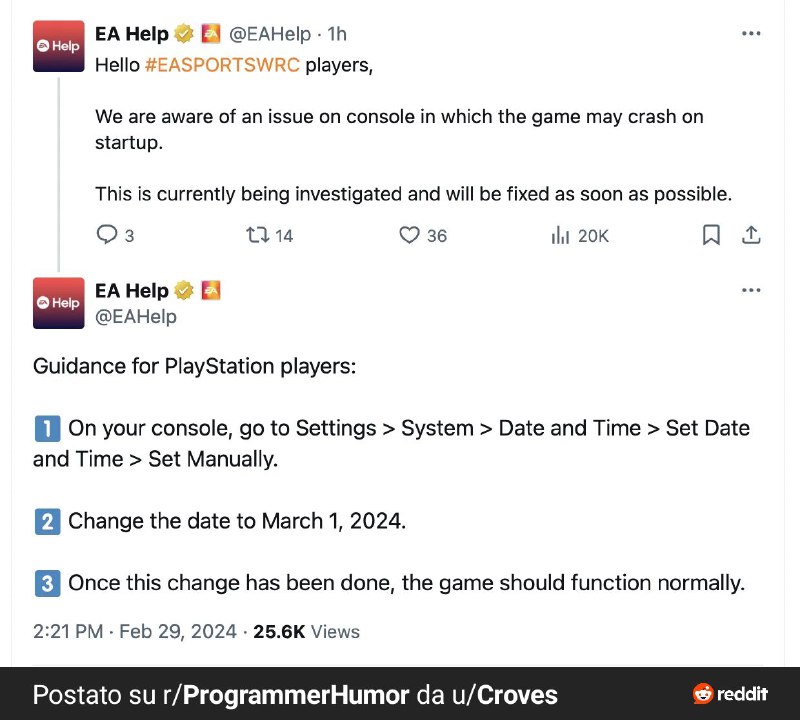Click the @EAHelp handle below second name
800x720 pixels.
click(136, 317)
